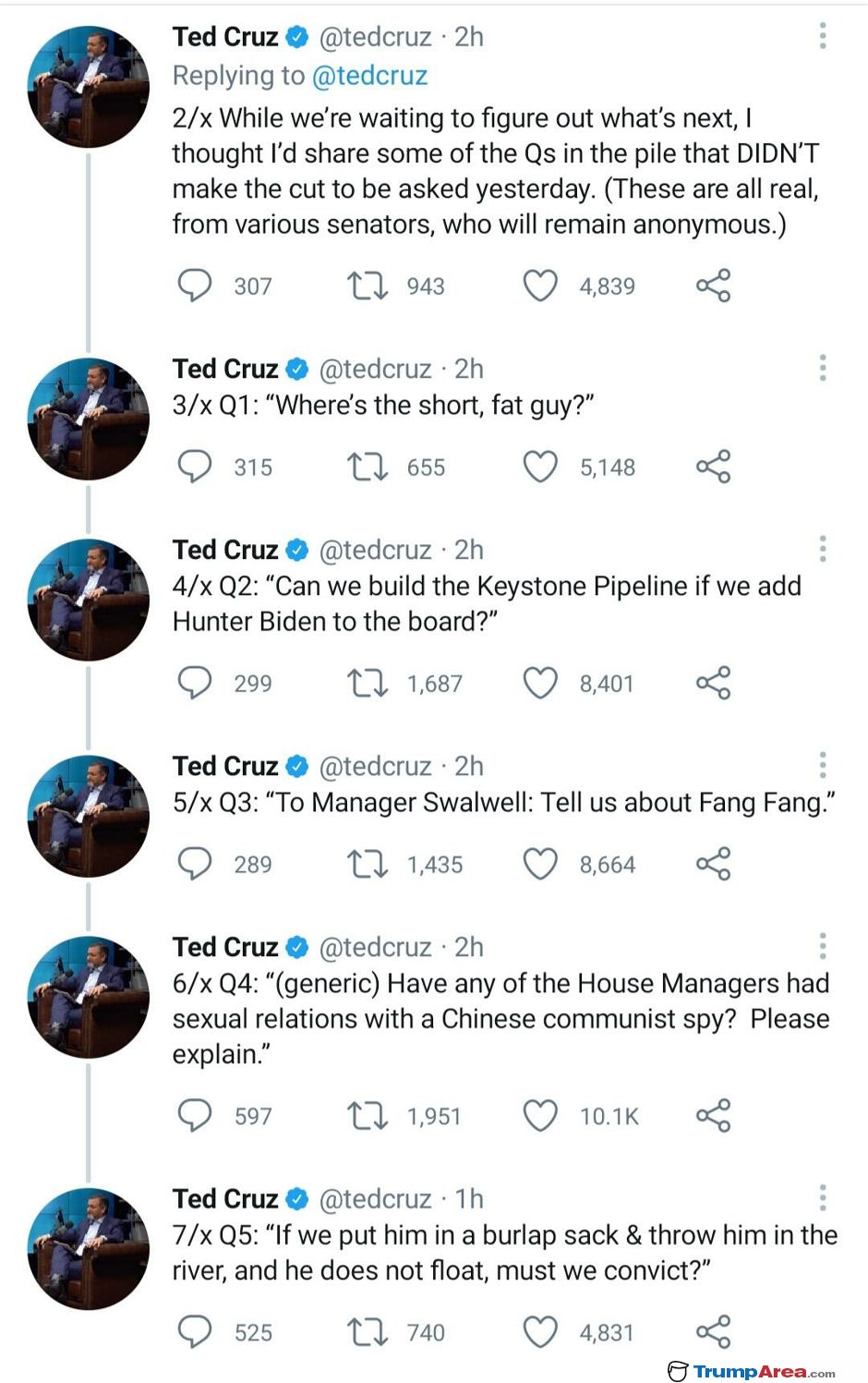Like the 5/x tweet with 8,664 likes
Screen dimensions: 868x1383
[540, 864]
